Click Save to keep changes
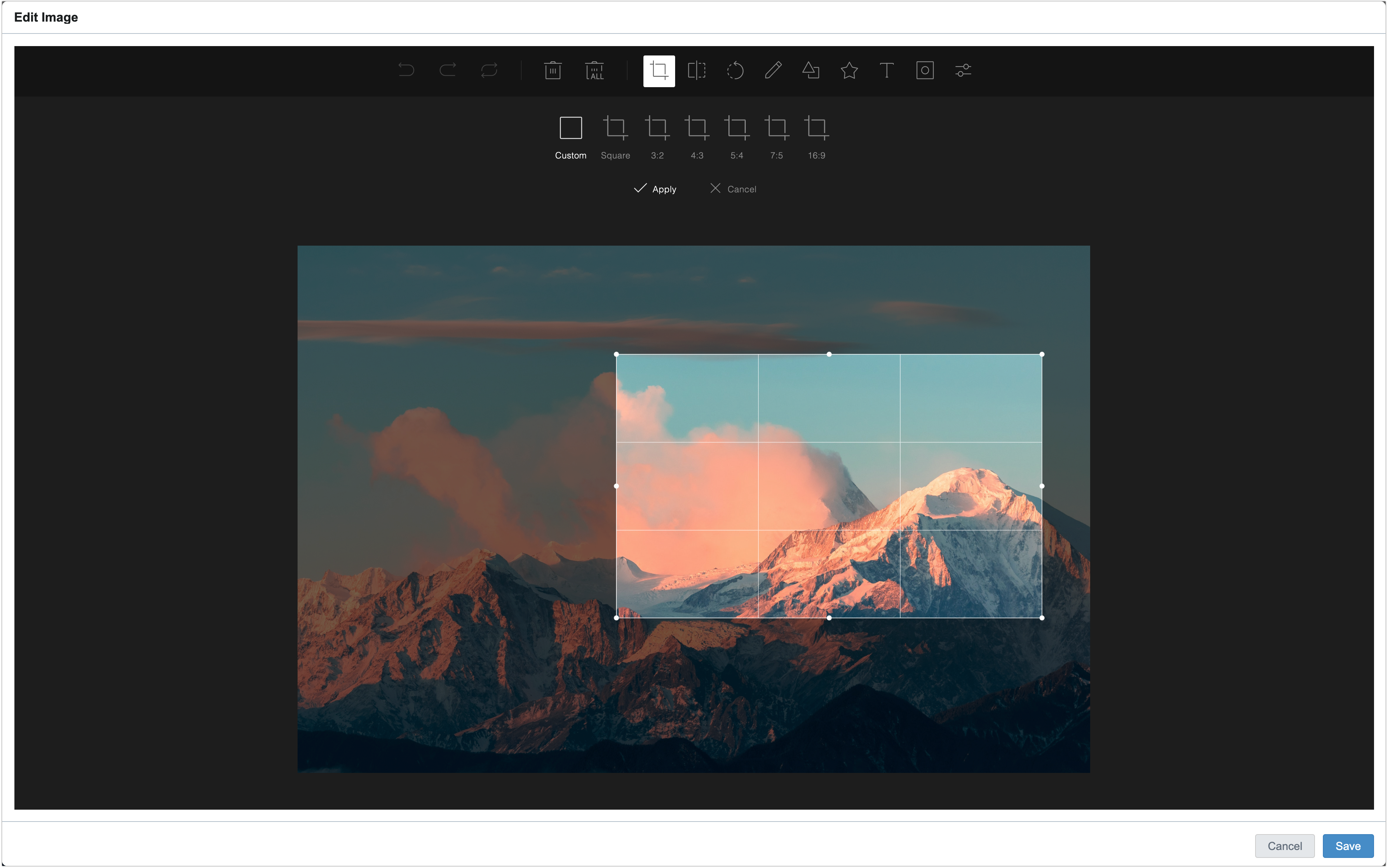This screenshot has width=1387, height=868. click(x=1348, y=846)
